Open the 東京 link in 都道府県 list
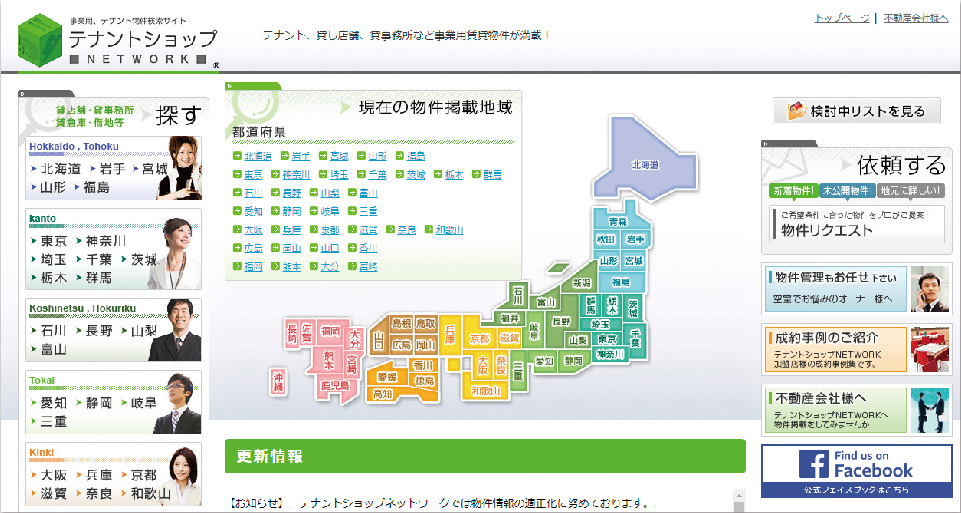 click(253, 175)
